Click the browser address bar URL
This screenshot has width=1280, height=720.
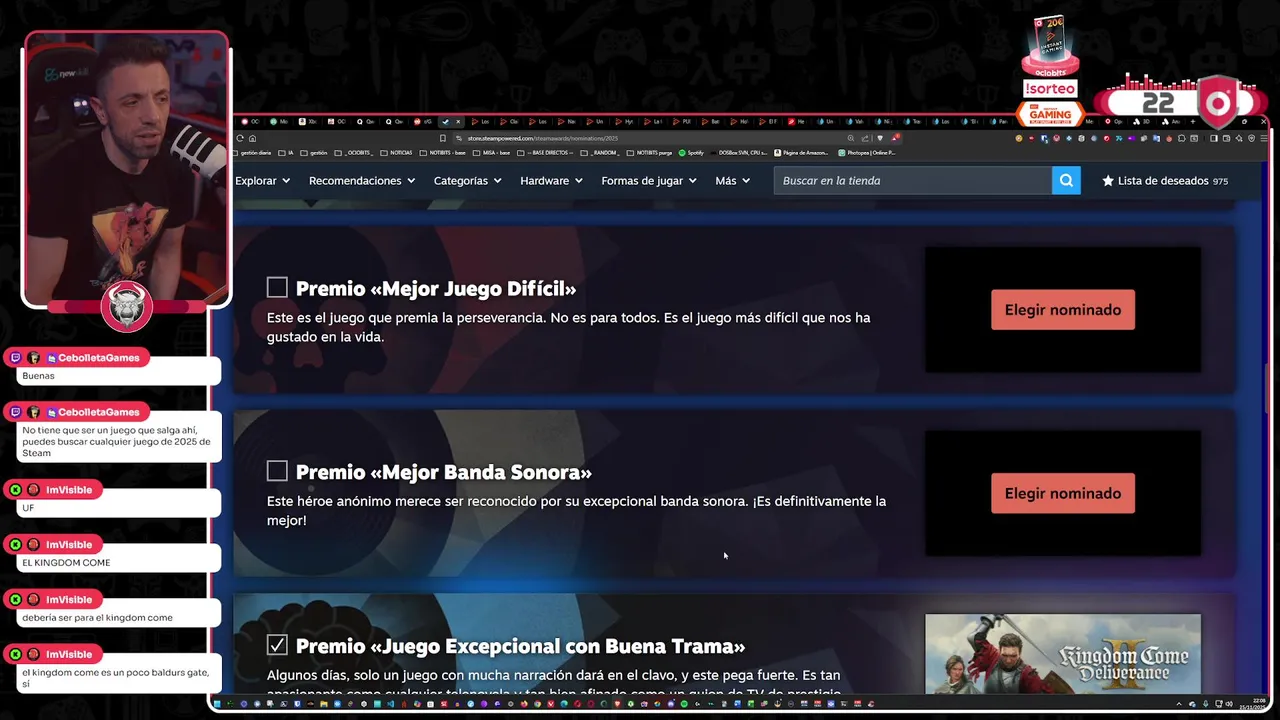tap(543, 138)
